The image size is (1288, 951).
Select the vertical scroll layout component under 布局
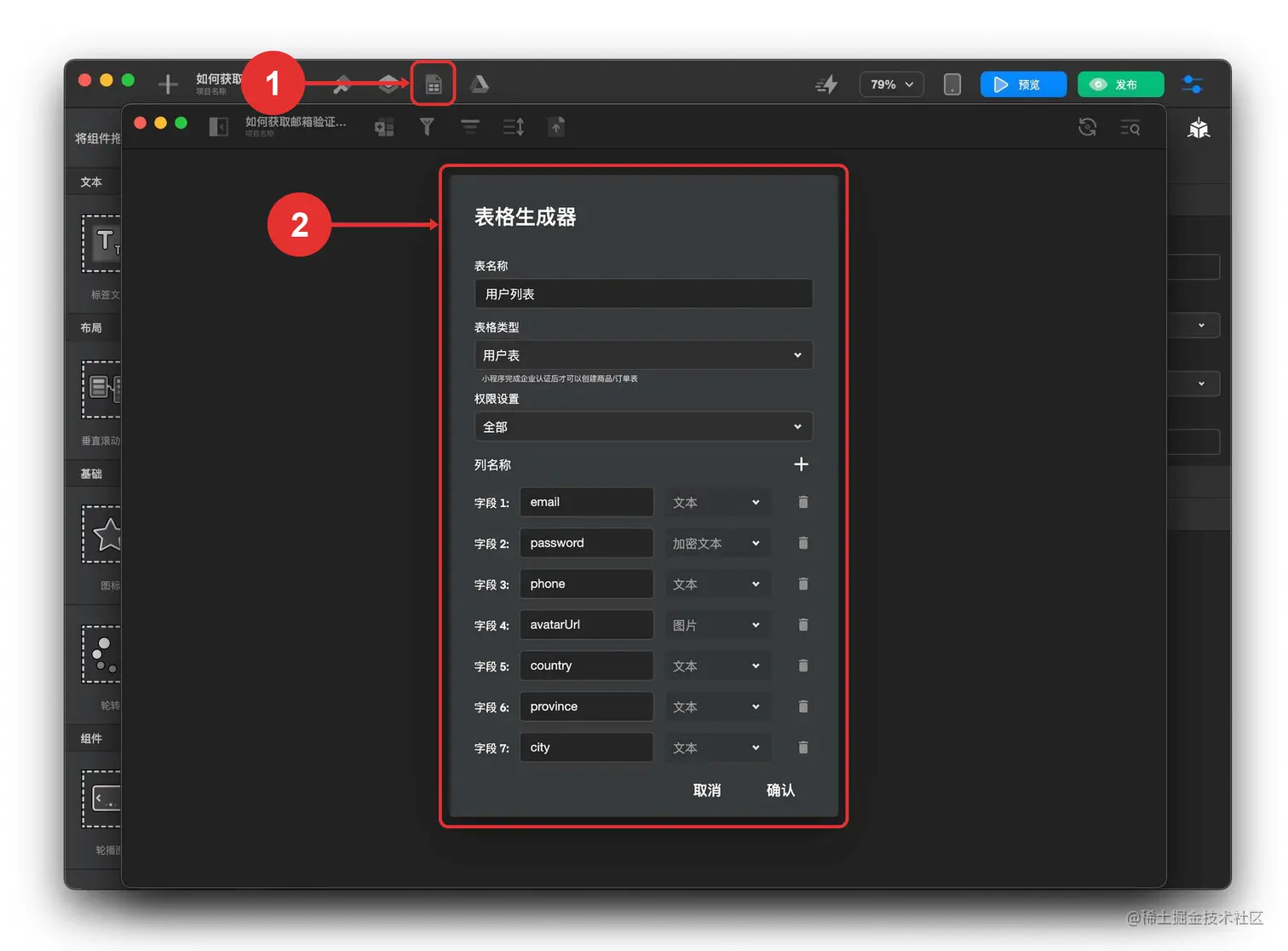coord(101,389)
